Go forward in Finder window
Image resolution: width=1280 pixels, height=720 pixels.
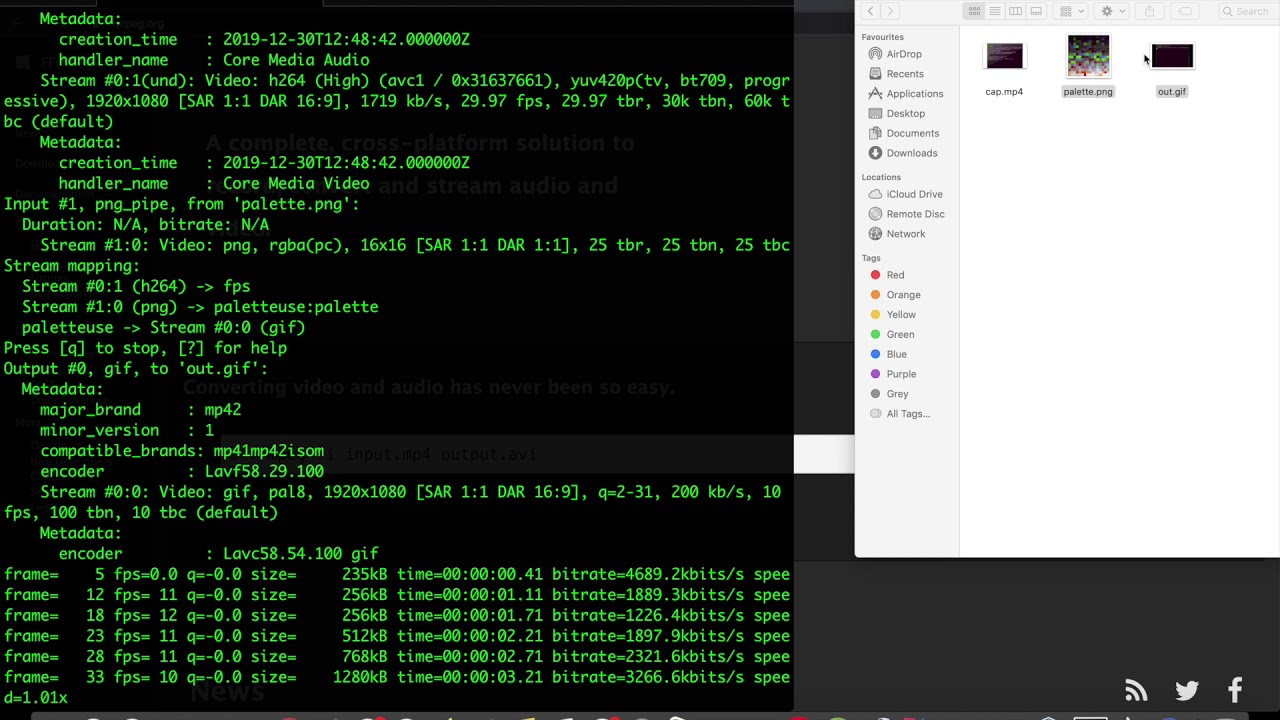point(890,11)
